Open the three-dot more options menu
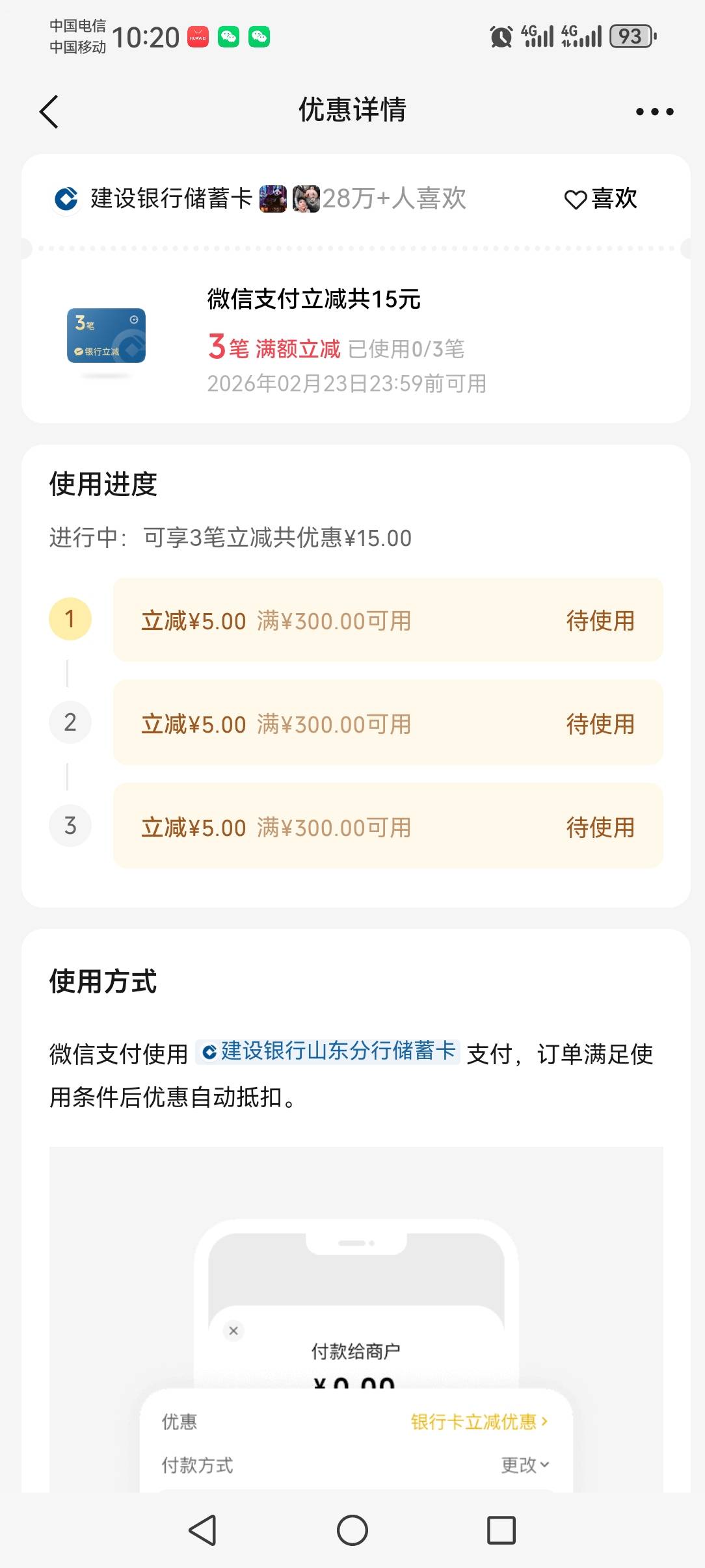This screenshot has height=1568, width=705. [654, 112]
